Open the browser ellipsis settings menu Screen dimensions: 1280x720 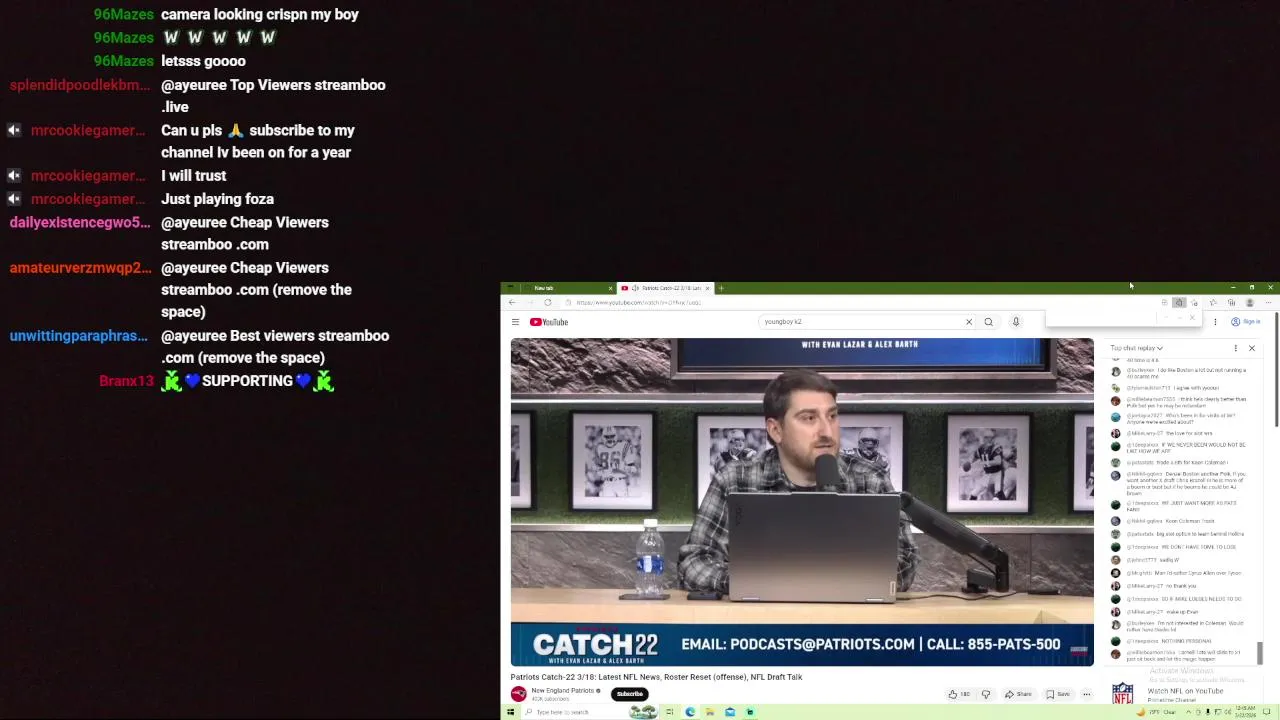pyautogui.click(x=1268, y=302)
